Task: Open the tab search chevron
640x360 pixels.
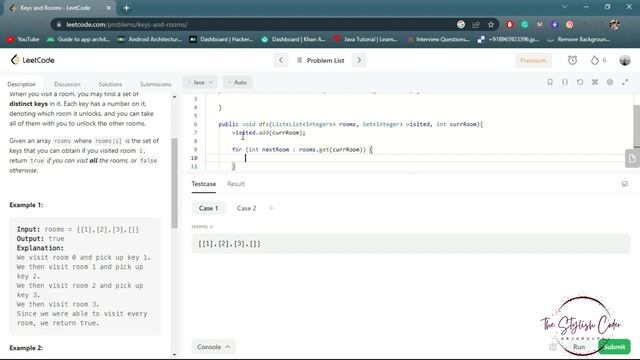Action: [564, 7]
